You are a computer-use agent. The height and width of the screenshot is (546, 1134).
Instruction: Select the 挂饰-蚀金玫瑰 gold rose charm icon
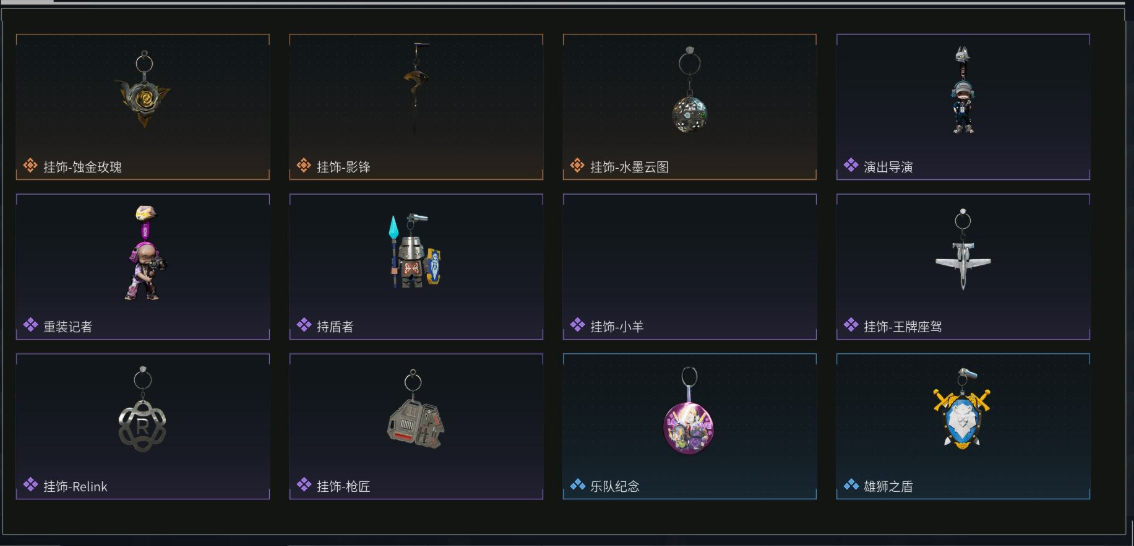143,89
